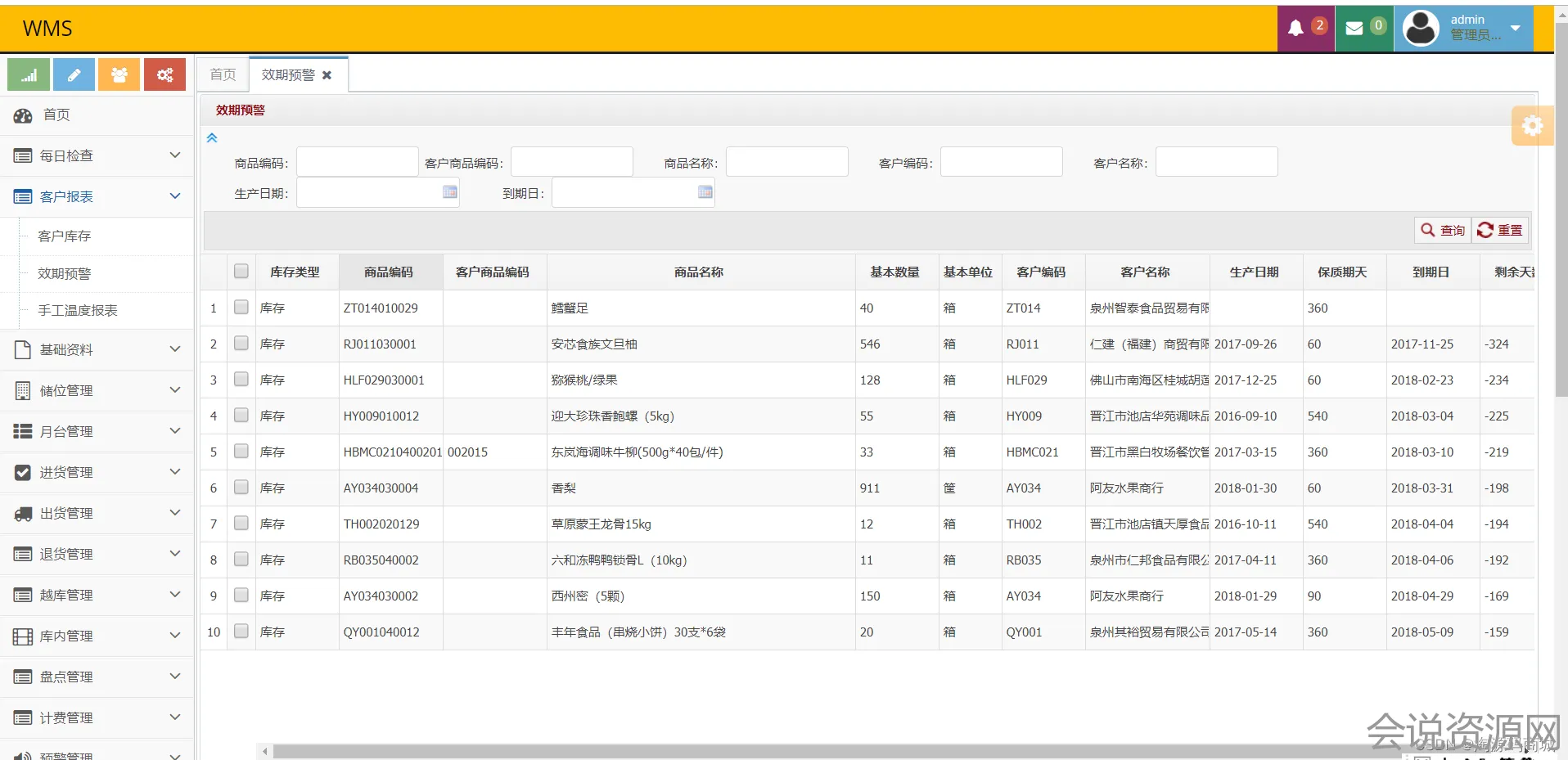
Task: Click the floating orange gear settings button
Action: (x=1532, y=126)
